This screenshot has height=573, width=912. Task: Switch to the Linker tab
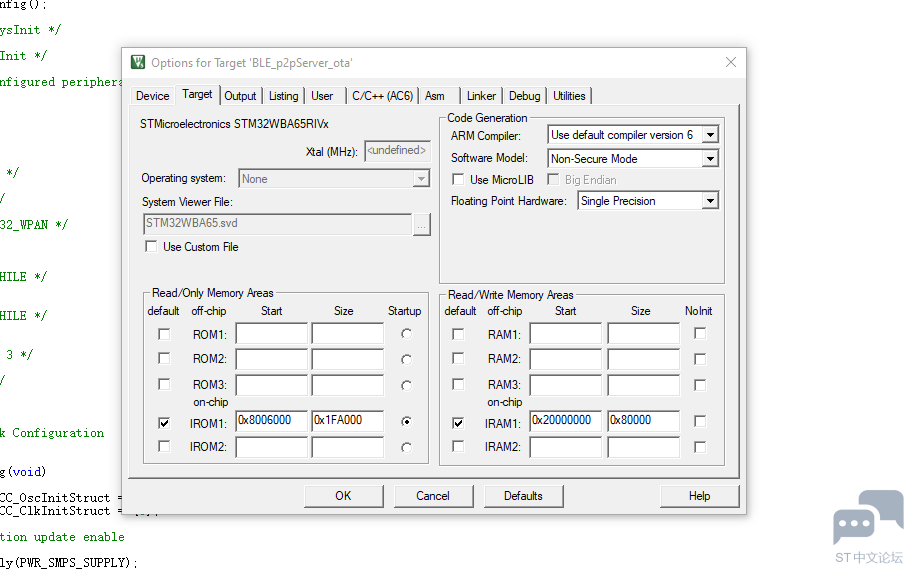(x=481, y=96)
